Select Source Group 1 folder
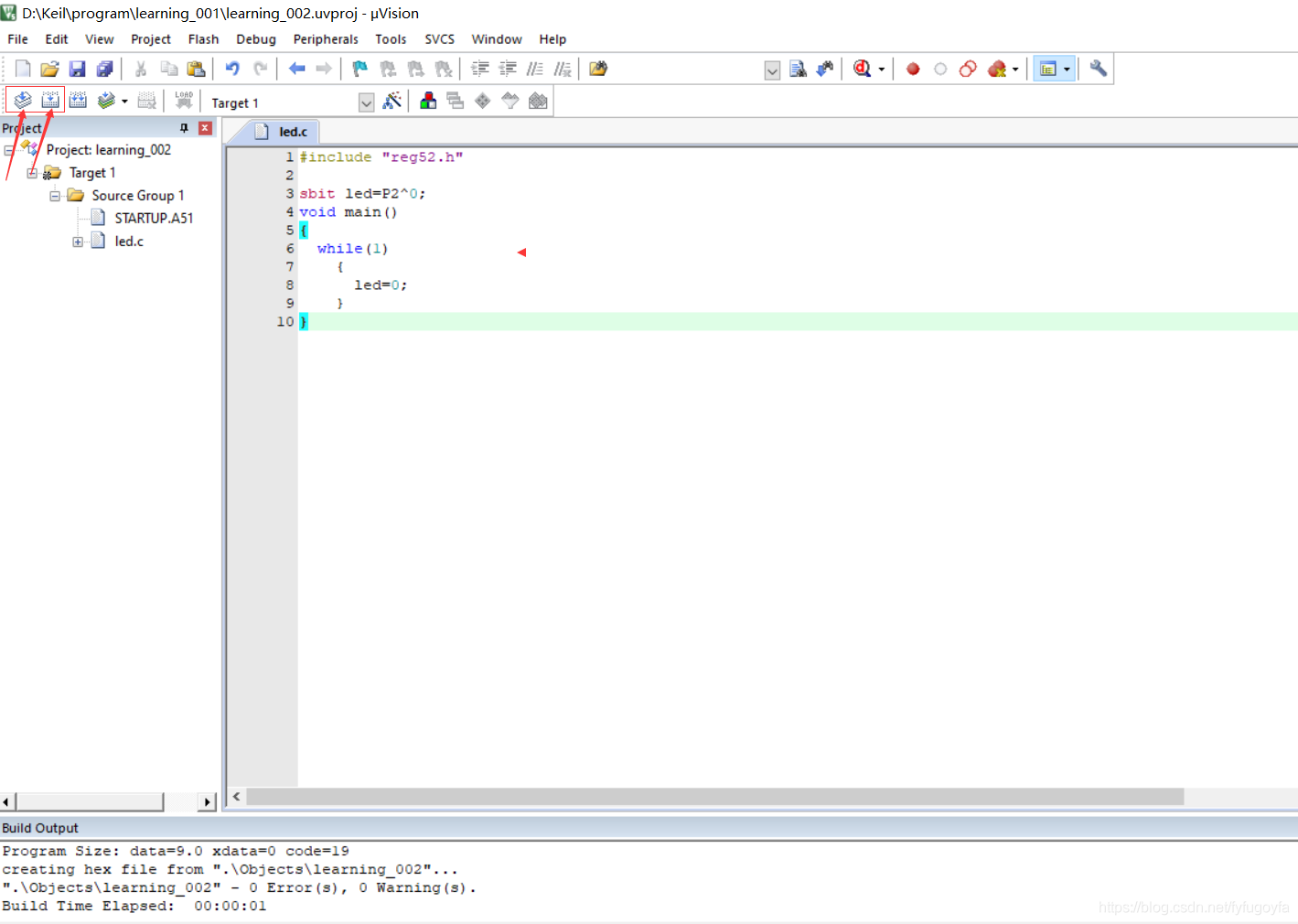The image size is (1298, 924). coord(138,196)
